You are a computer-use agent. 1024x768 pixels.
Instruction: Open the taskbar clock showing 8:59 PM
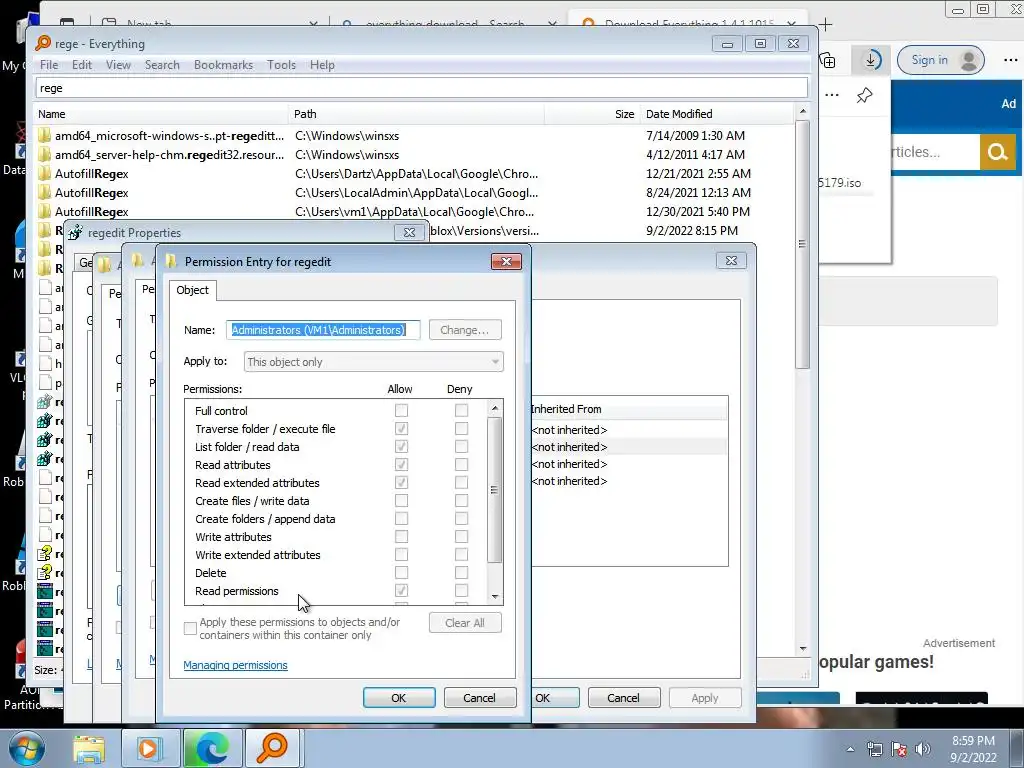coord(973,749)
